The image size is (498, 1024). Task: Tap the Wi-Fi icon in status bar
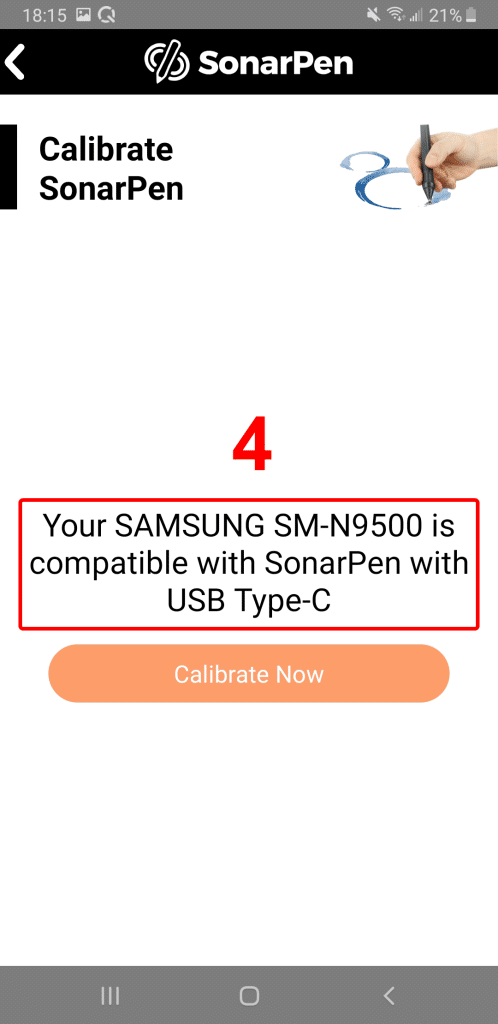coord(395,15)
